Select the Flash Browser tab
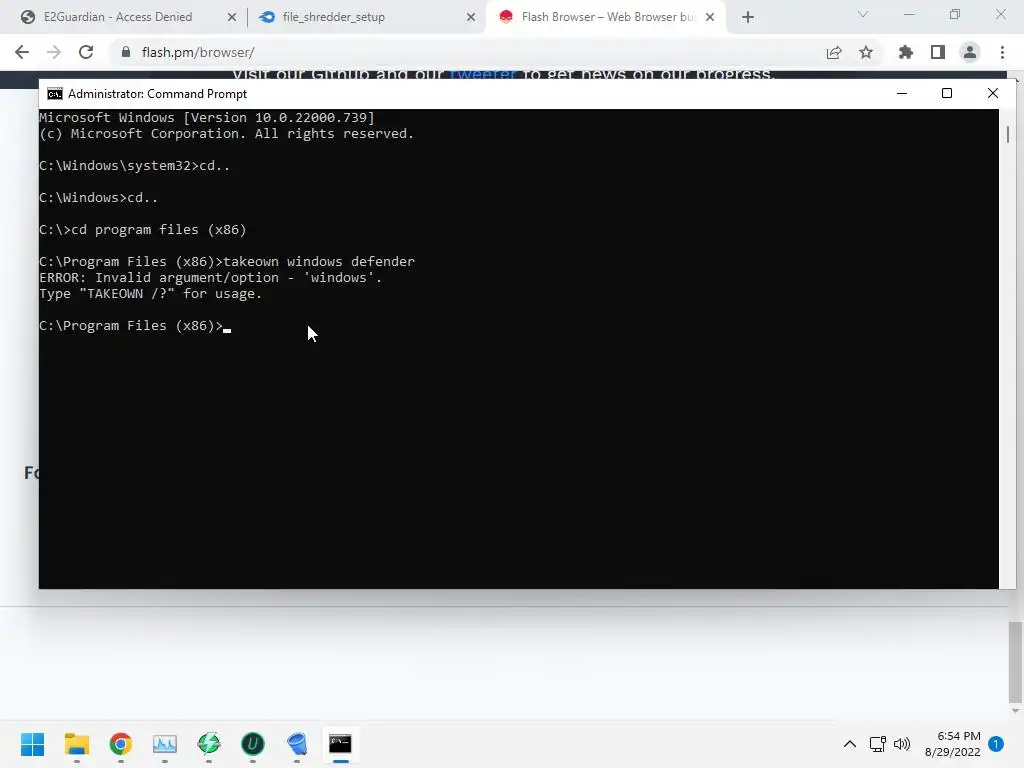 click(607, 17)
